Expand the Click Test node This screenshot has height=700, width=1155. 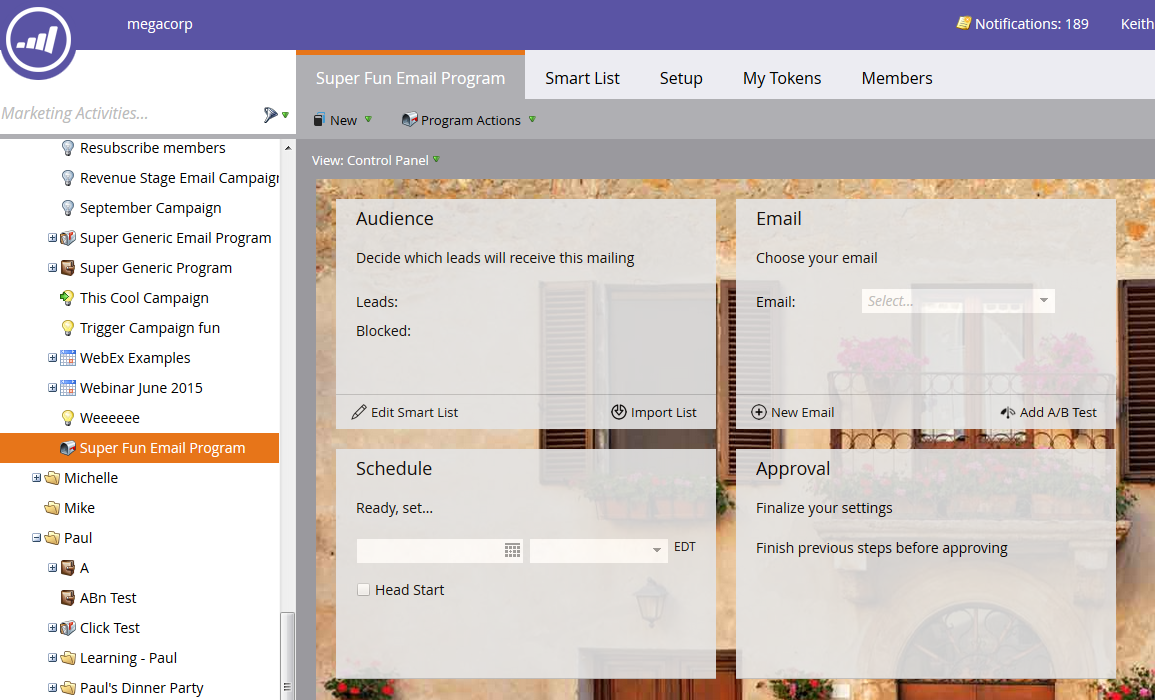[x=52, y=628]
